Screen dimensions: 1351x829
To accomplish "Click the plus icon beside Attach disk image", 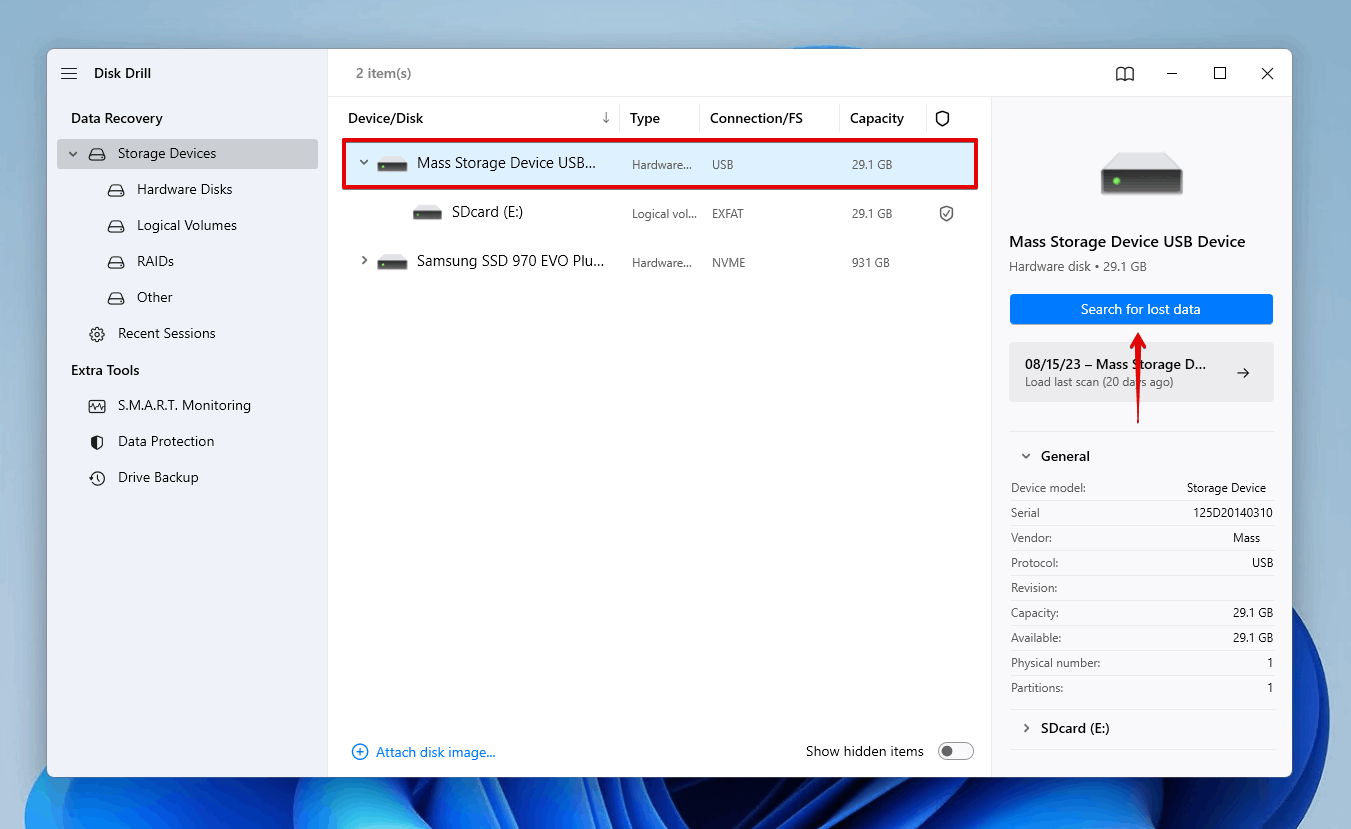I will [x=360, y=752].
